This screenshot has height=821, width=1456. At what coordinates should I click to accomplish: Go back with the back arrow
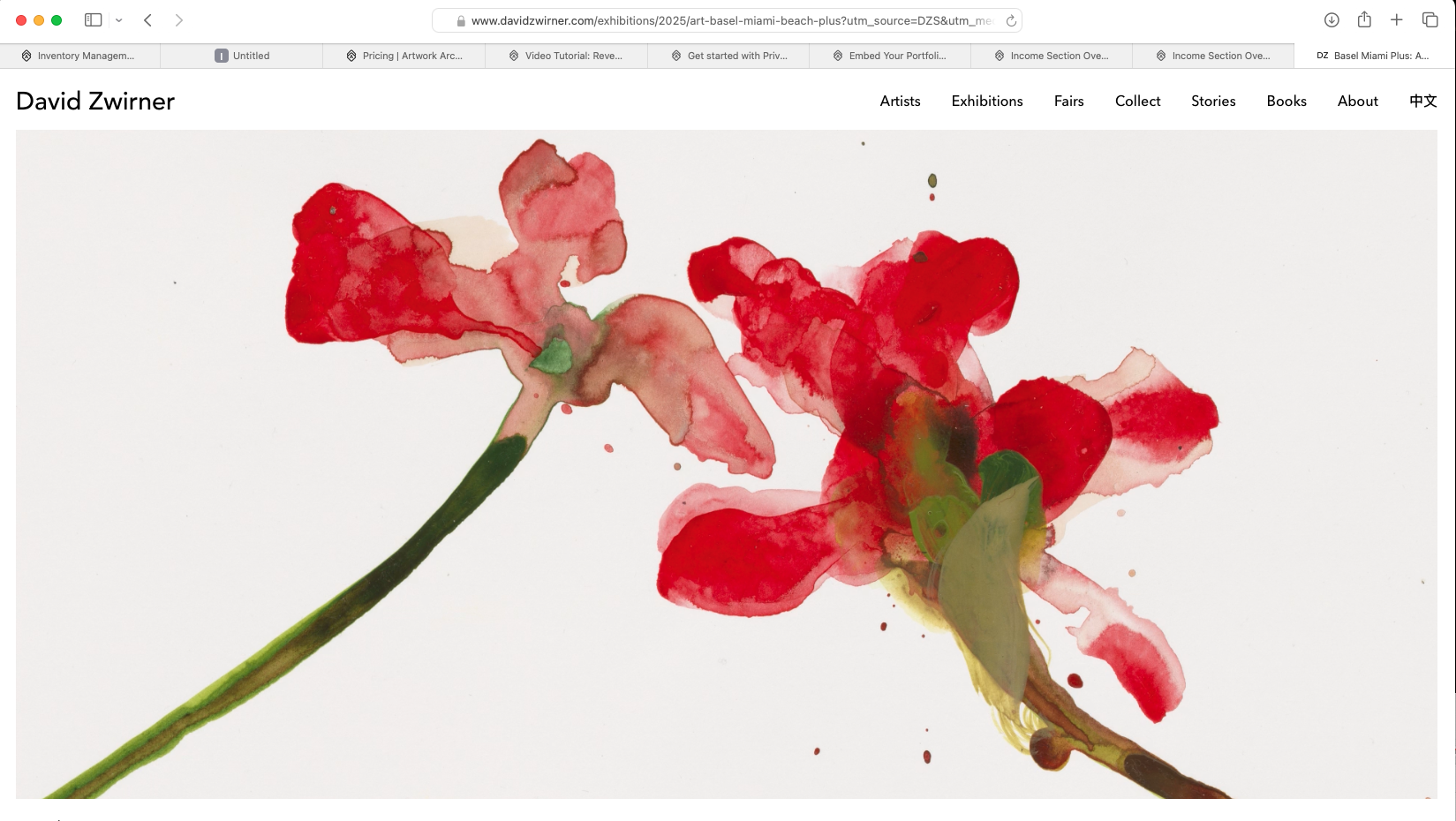tap(148, 20)
